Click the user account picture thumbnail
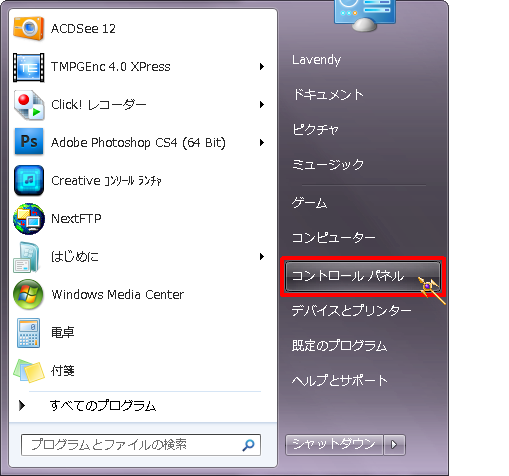The height and width of the screenshot is (476, 509). tap(365, 13)
